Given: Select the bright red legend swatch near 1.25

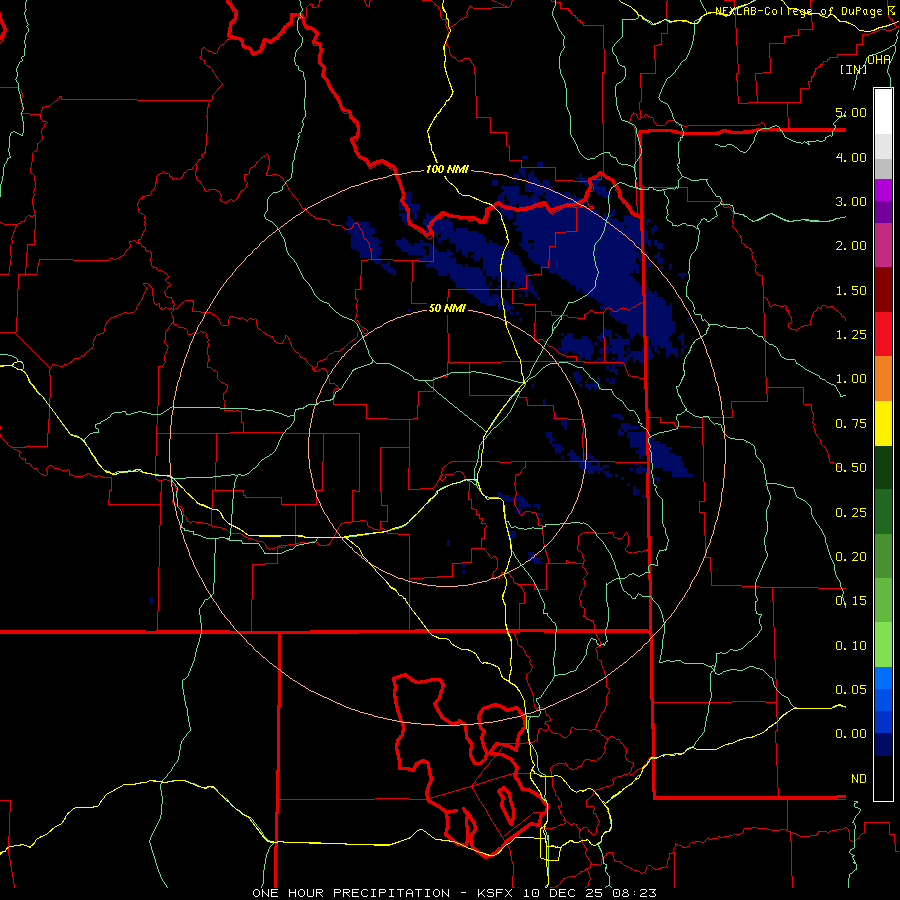Looking at the screenshot, I should [883, 334].
